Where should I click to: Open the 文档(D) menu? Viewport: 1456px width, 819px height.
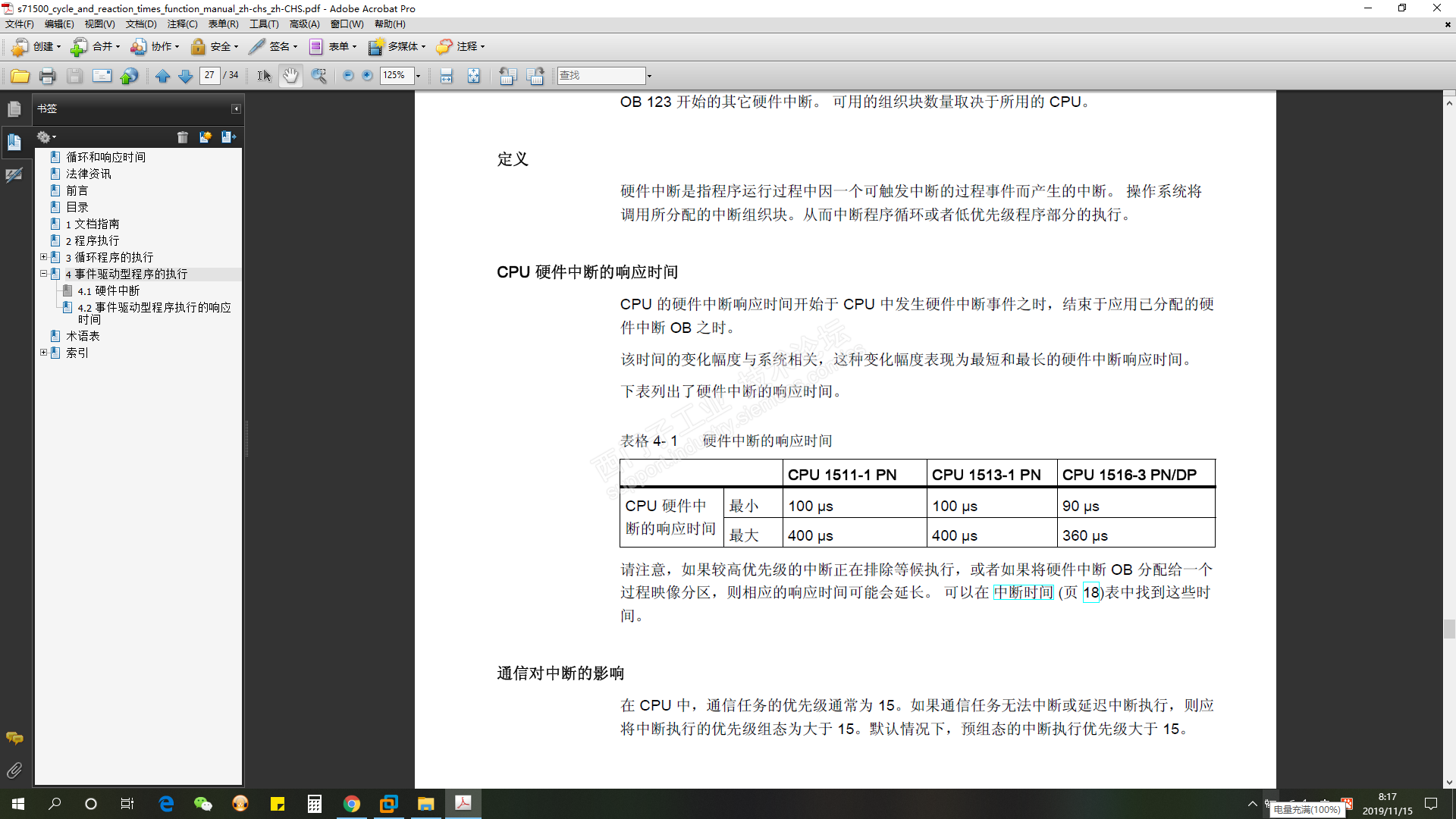point(140,24)
